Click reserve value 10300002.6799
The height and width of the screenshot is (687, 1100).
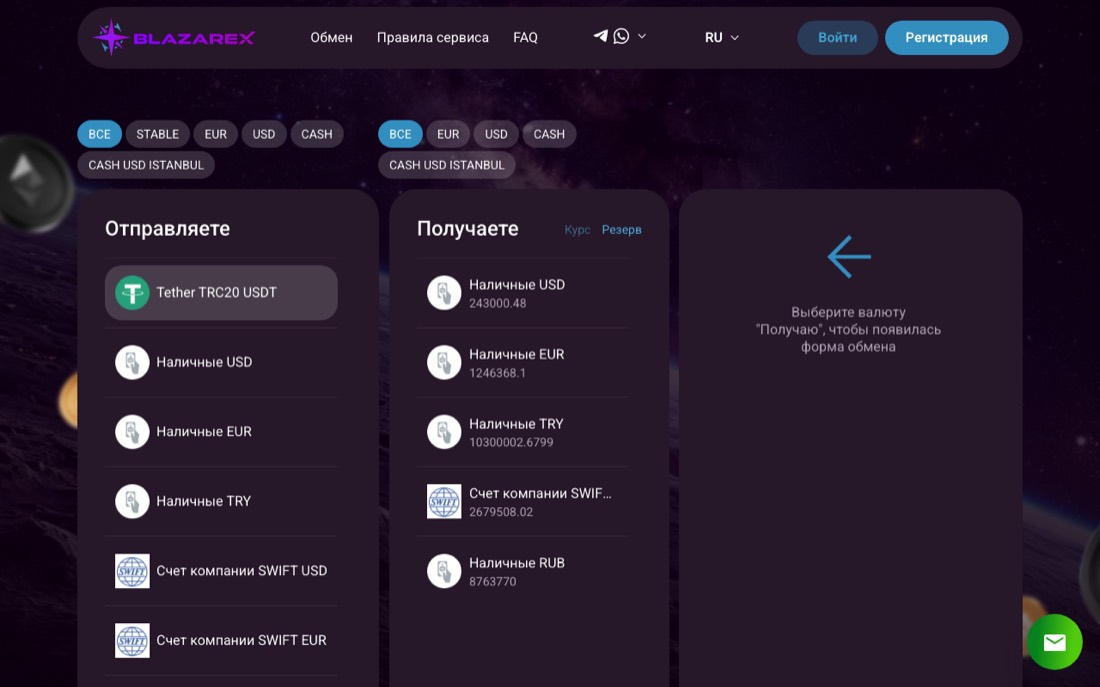(511, 442)
